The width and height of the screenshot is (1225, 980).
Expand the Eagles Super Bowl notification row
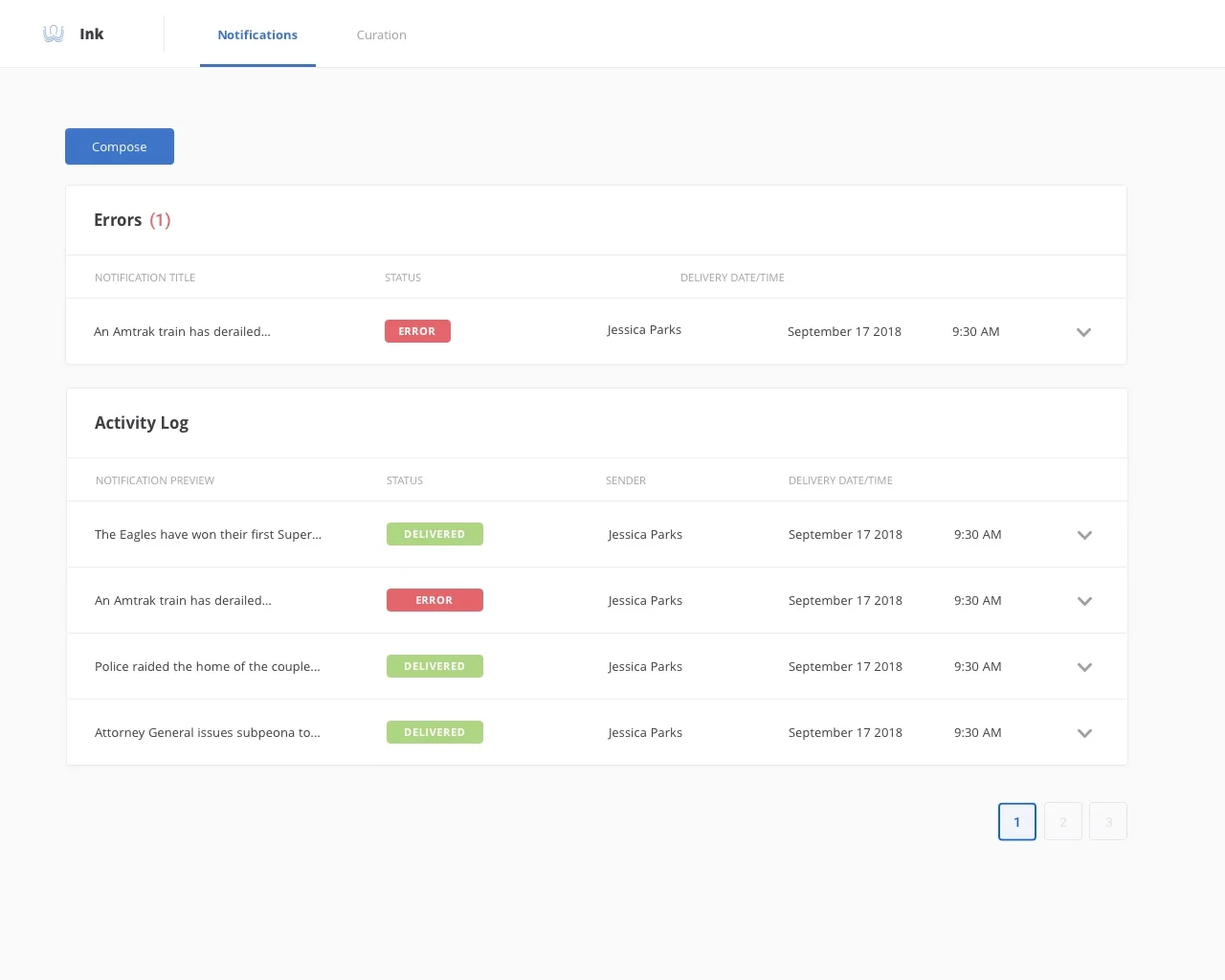point(1084,535)
